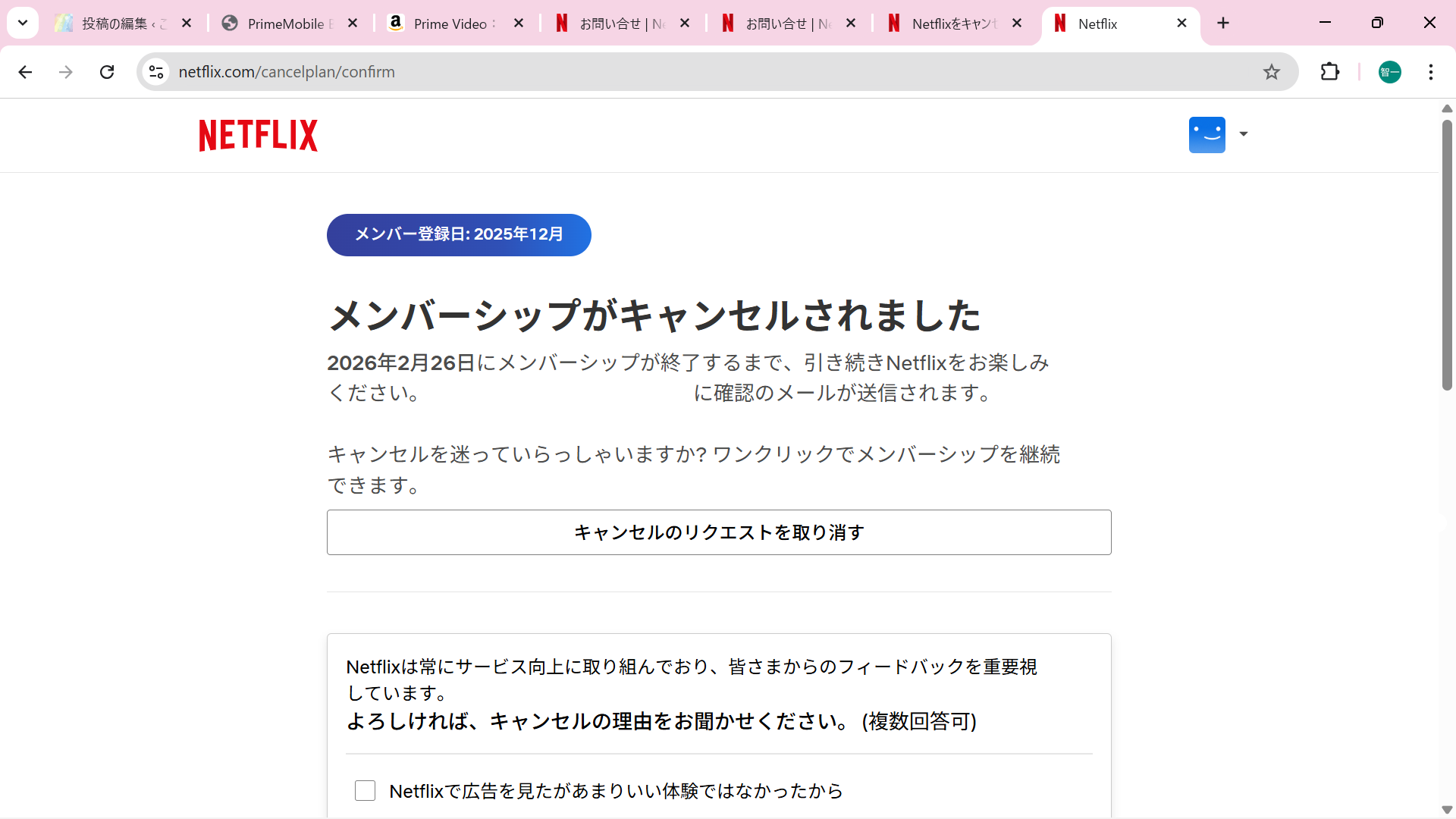The image size is (1456, 819).
Task: Expand the profile menu dropdown arrow
Action: tap(1244, 134)
